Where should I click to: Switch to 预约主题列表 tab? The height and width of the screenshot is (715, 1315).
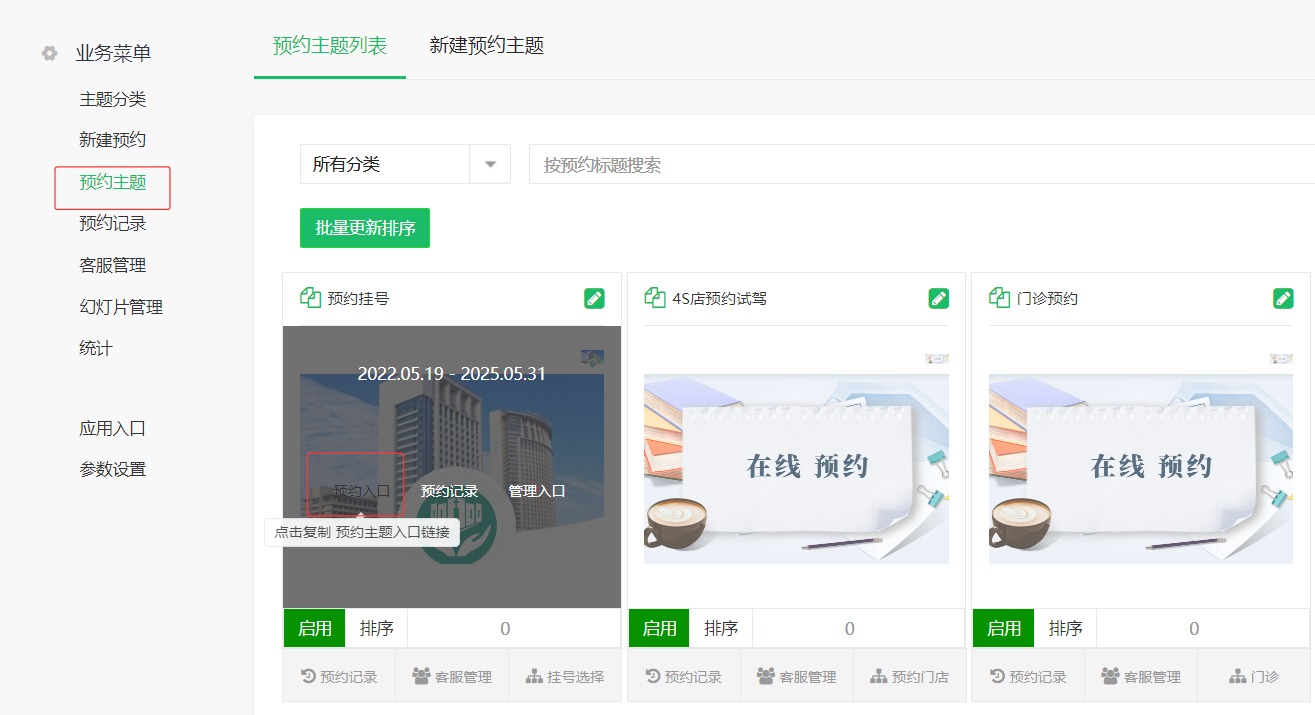pos(330,45)
